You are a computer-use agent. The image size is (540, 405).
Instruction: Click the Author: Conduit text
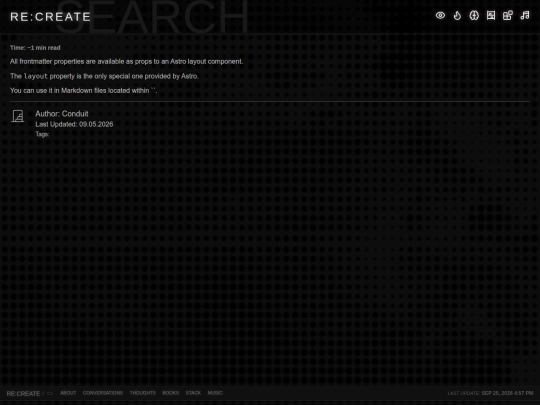pos(62,114)
